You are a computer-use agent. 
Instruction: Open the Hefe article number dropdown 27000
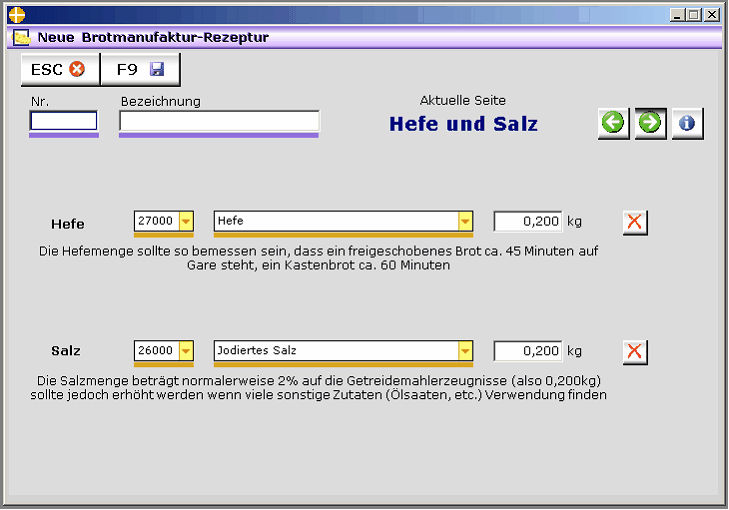pyautogui.click(x=186, y=221)
